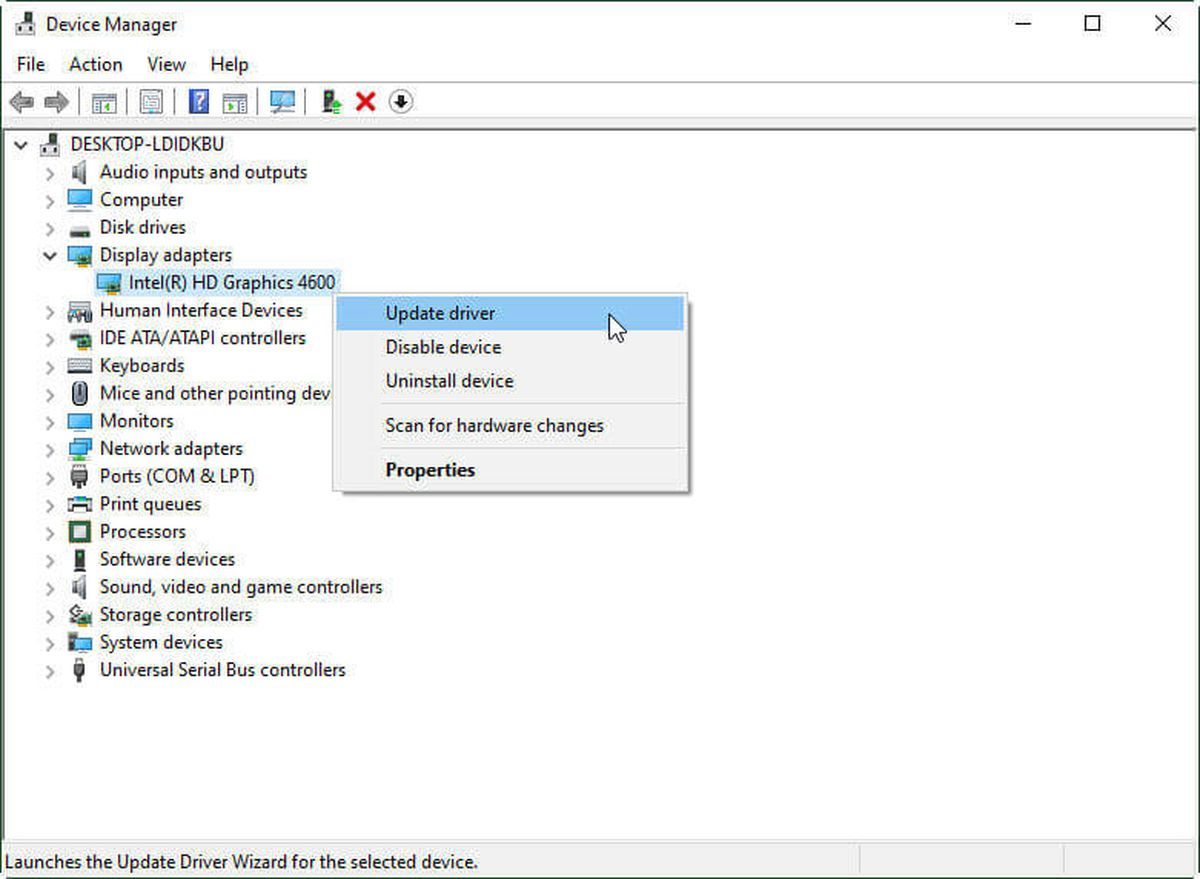This screenshot has height=879, width=1200.
Task: Click the Show/Hide Action Pane toolbar icon
Action: [x=235, y=102]
